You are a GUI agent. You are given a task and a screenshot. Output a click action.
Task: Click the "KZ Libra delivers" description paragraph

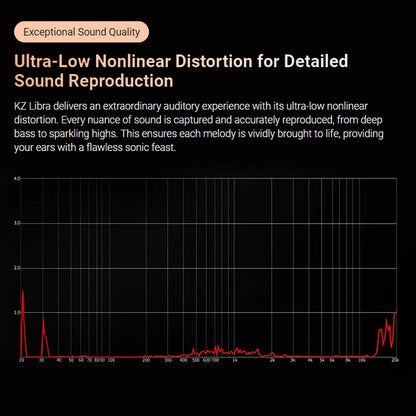(199, 127)
